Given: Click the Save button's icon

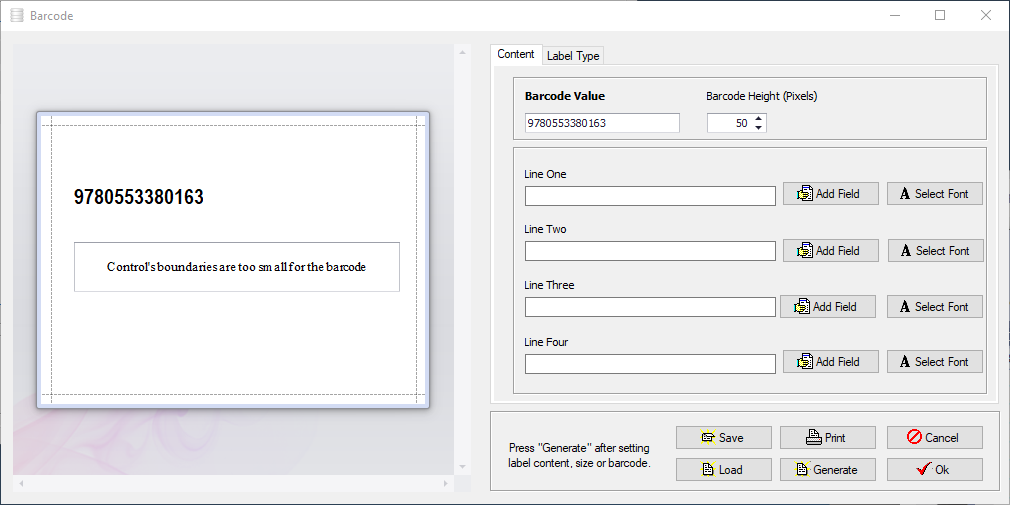Looking at the screenshot, I should (708, 437).
